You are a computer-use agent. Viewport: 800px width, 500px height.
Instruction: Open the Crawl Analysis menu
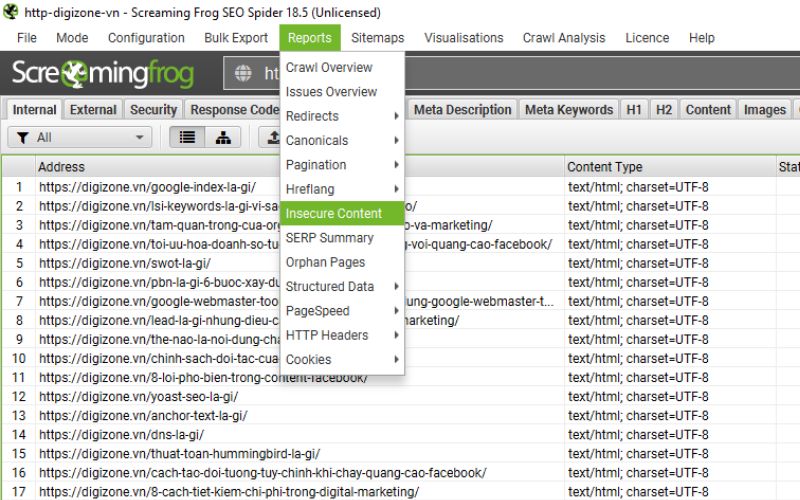[x=564, y=38]
